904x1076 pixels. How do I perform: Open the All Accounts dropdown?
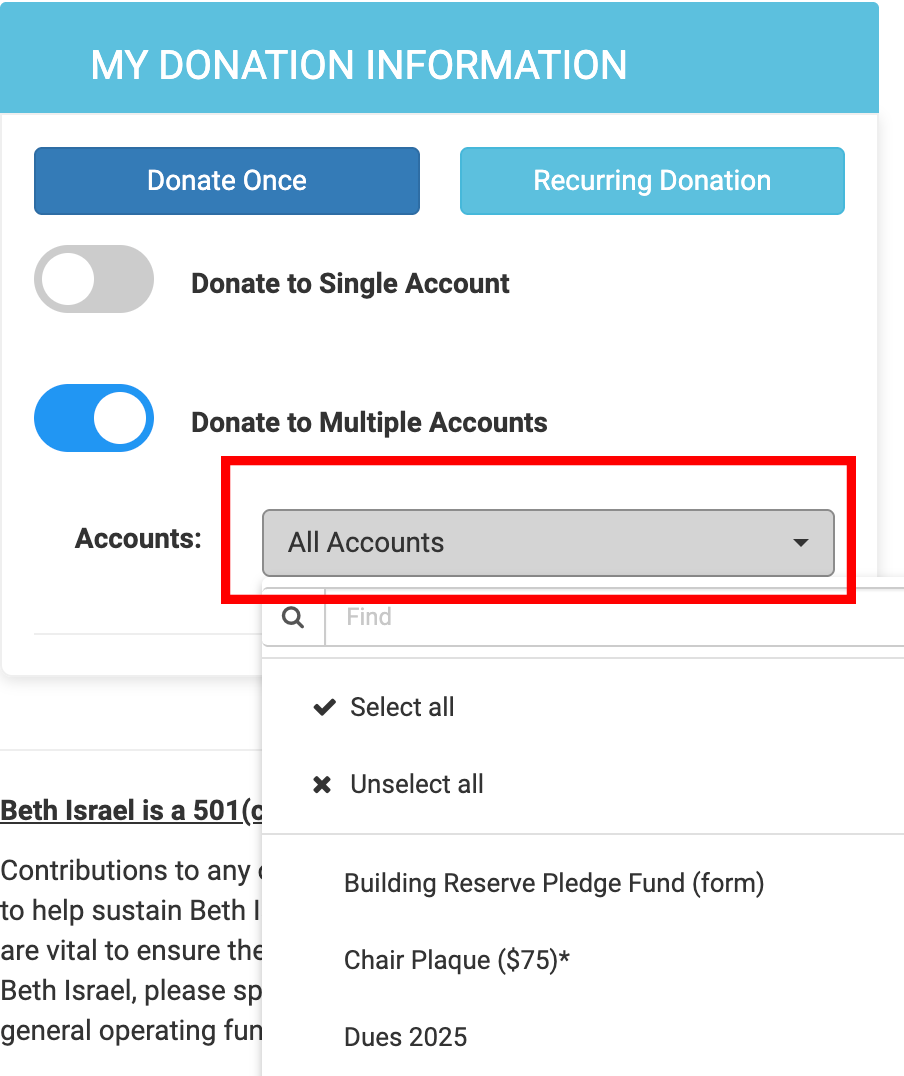coord(547,543)
